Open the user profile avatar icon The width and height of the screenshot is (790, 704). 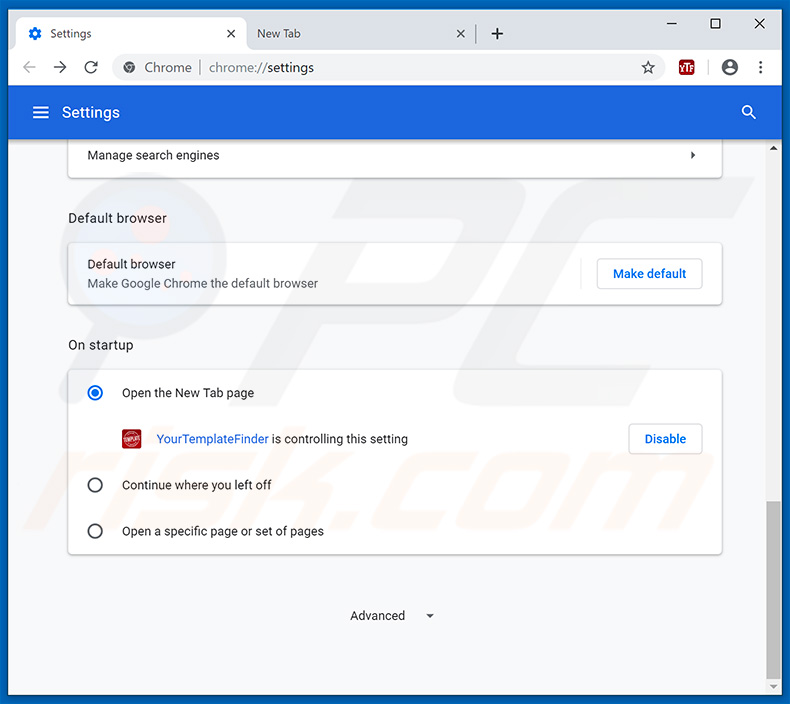(730, 67)
